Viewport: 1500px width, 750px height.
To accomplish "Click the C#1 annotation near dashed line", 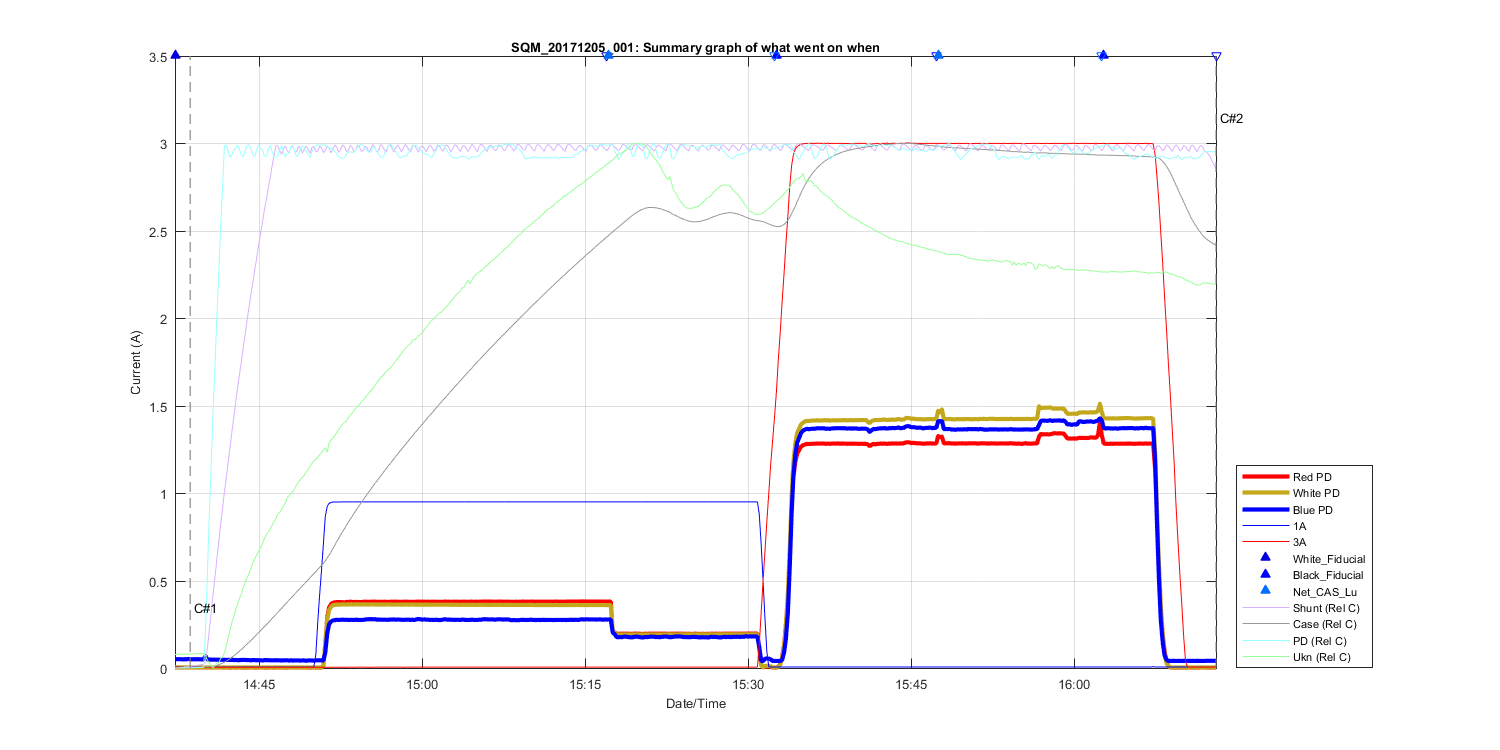I will (205, 608).
